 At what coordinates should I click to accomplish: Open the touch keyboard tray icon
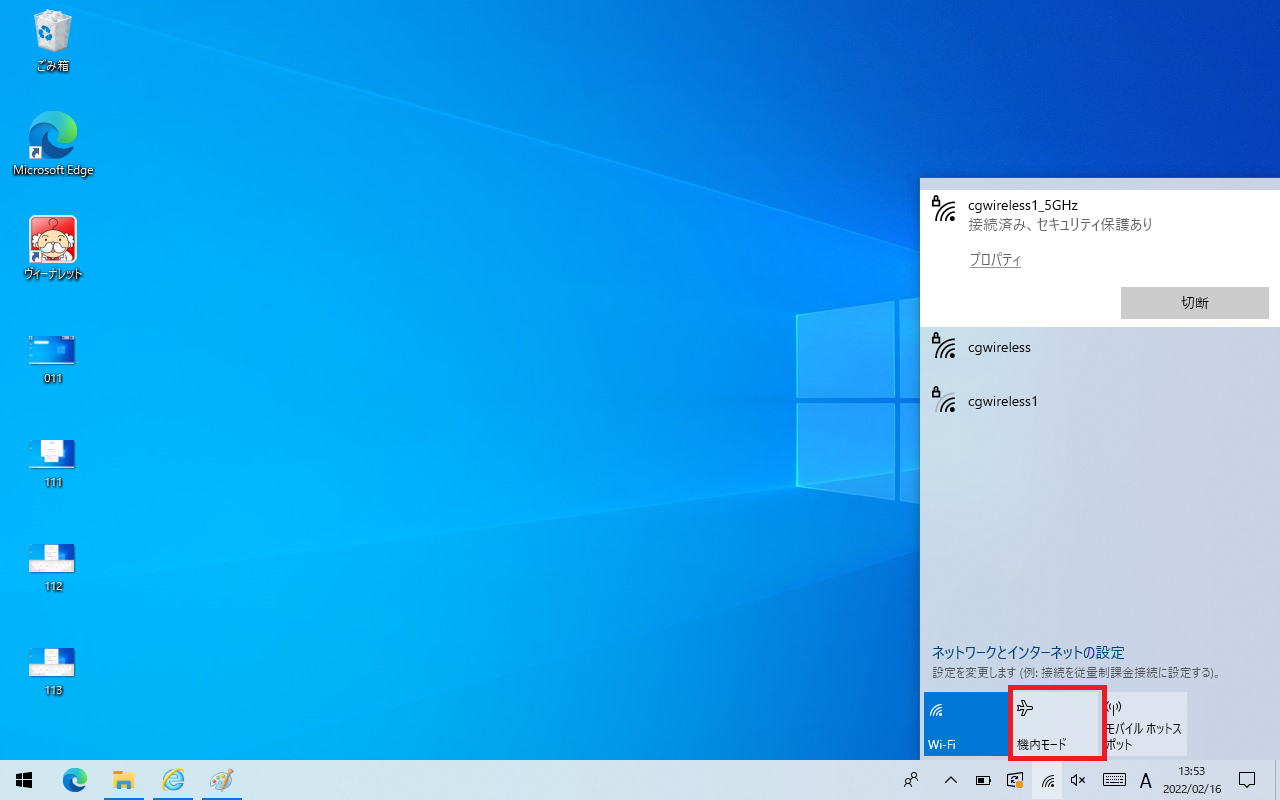click(x=1114, y=780)
